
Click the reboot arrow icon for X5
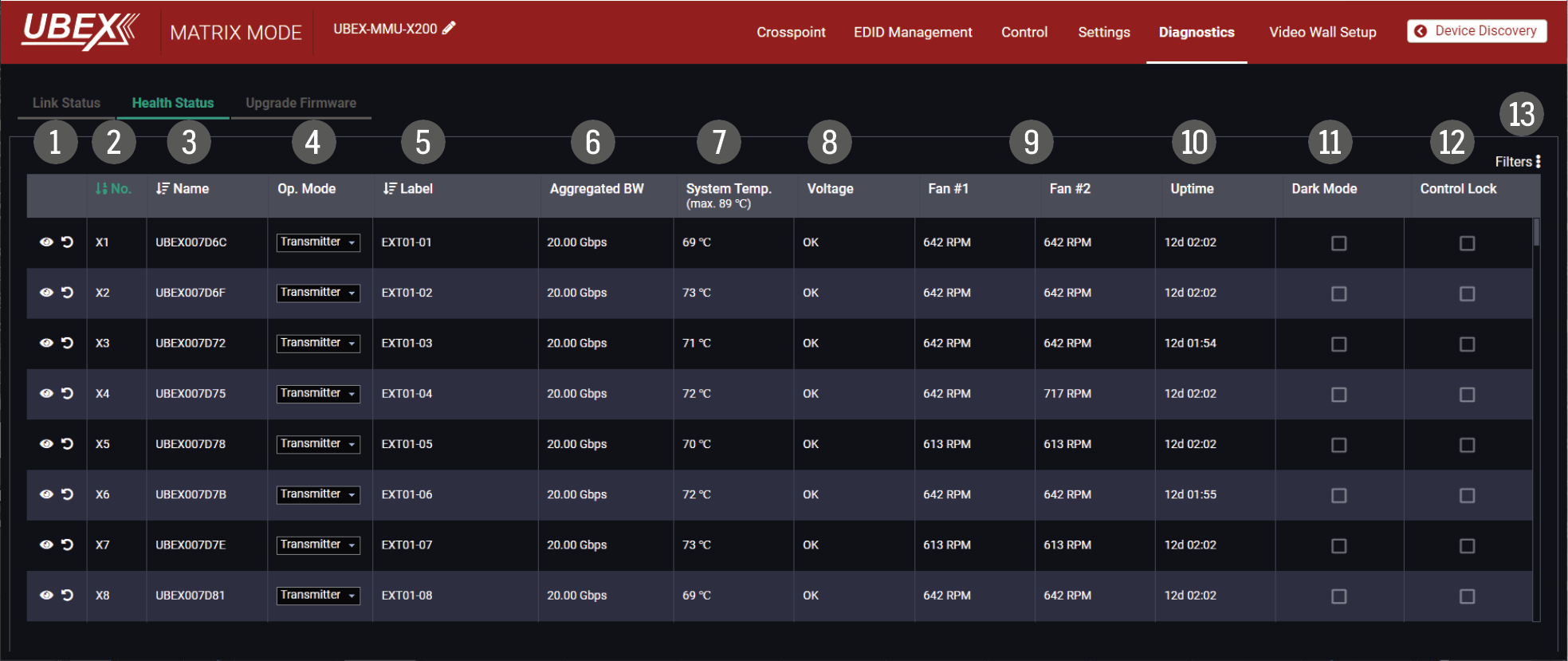coord(68,444)
